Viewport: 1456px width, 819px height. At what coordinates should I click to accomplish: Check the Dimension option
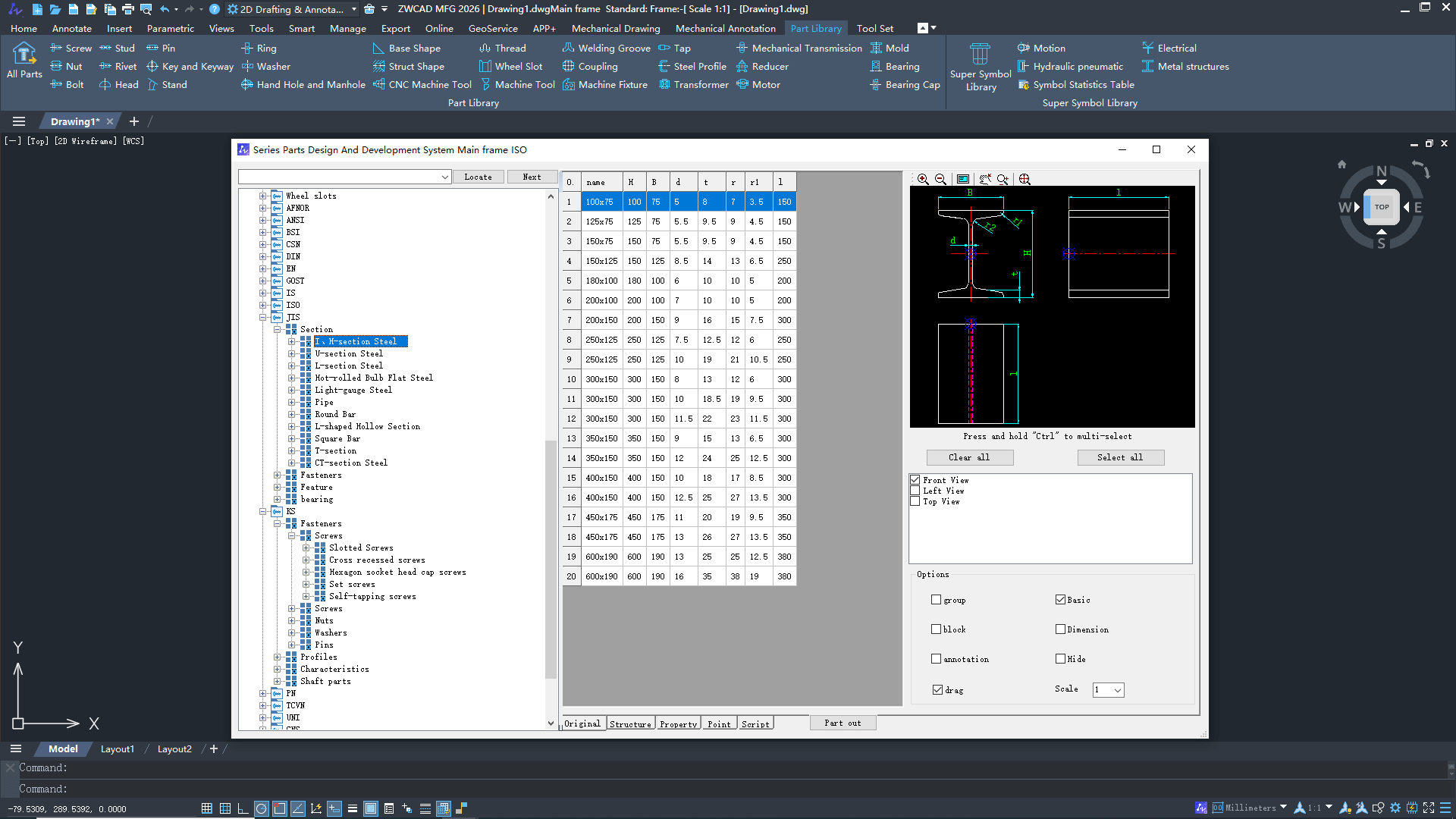click(1060, 629)
